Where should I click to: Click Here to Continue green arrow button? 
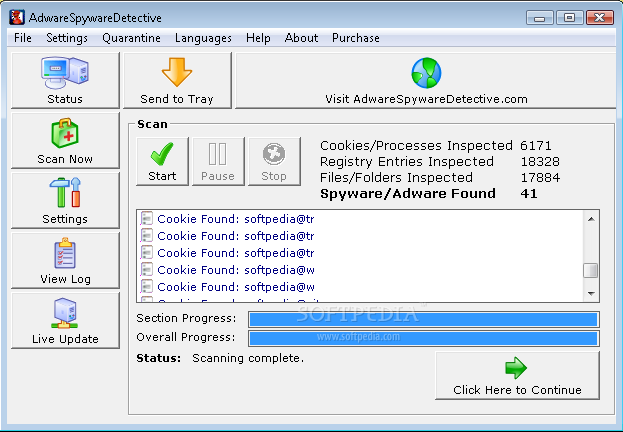tap(517, 376)
